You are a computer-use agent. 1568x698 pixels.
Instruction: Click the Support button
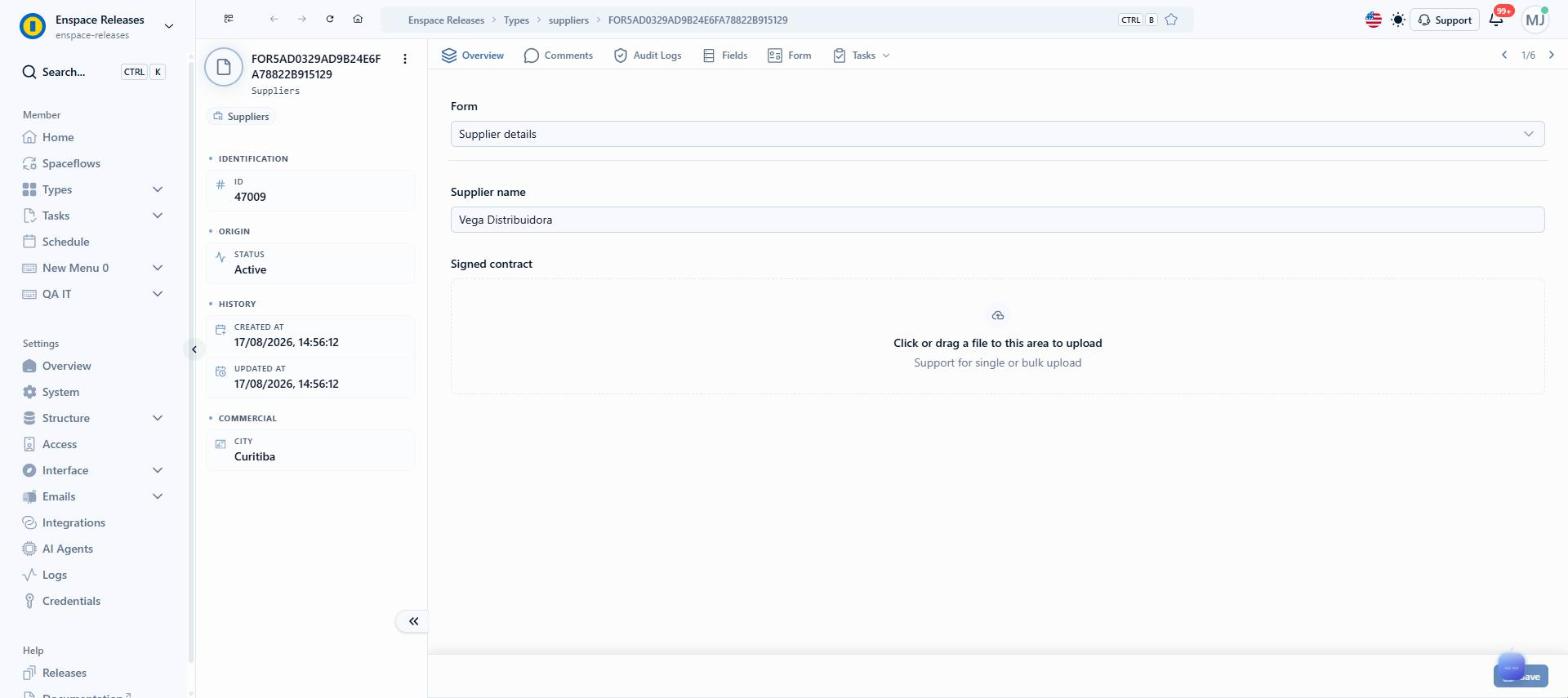pos(1444,20)
